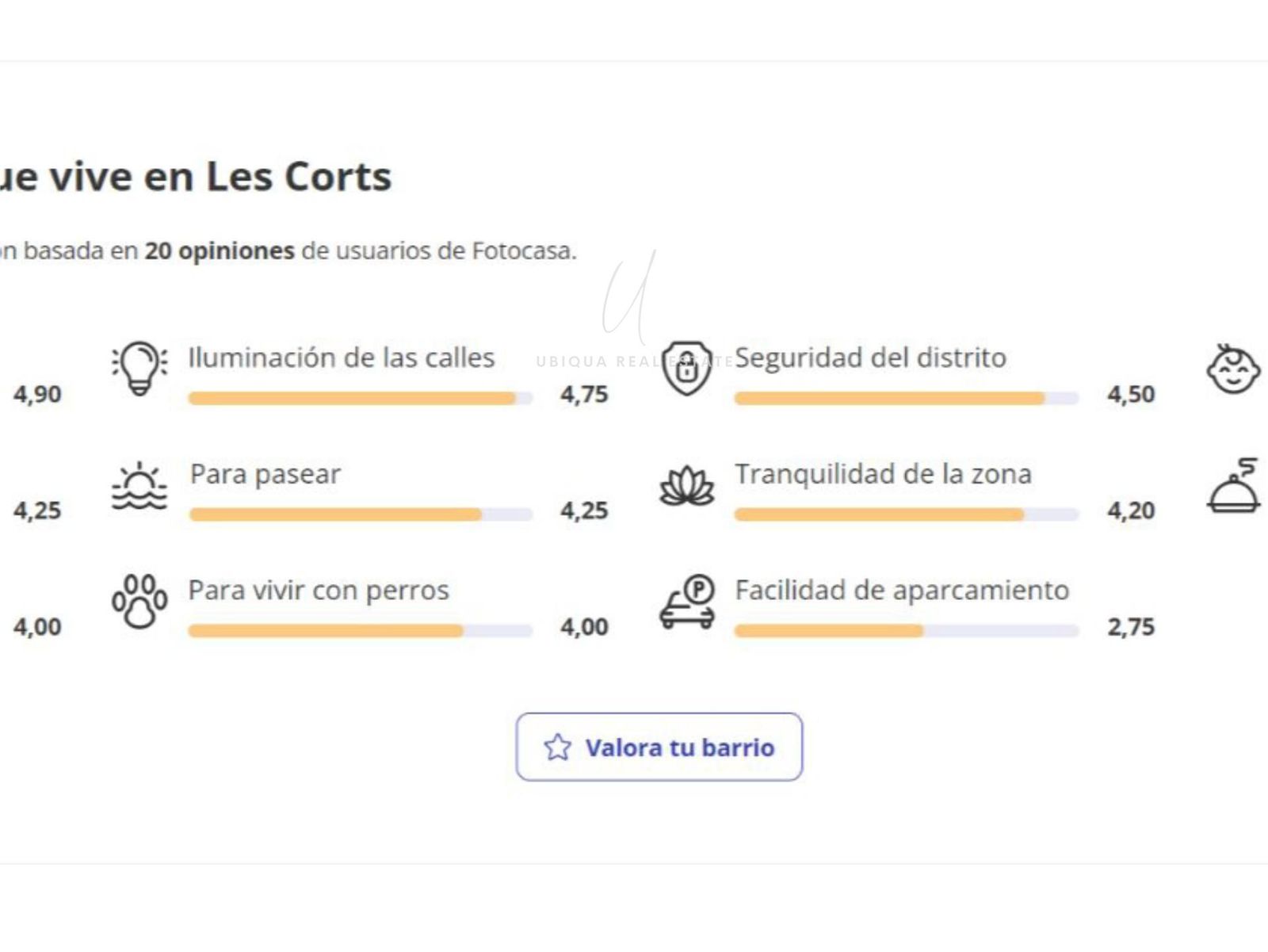Click the Facilidad de aparcamiento label
Screen dimensions: 1268x952
pyautogui.click(x=902, y=591)
